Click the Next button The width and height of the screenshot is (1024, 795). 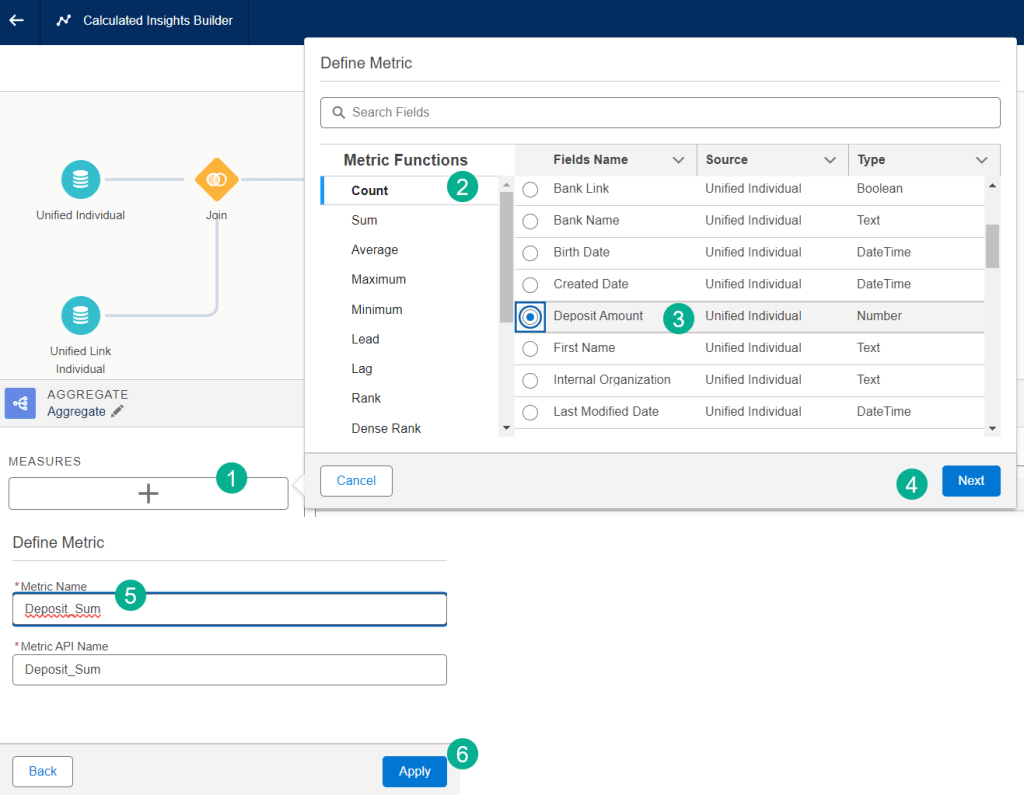[970, 481]
